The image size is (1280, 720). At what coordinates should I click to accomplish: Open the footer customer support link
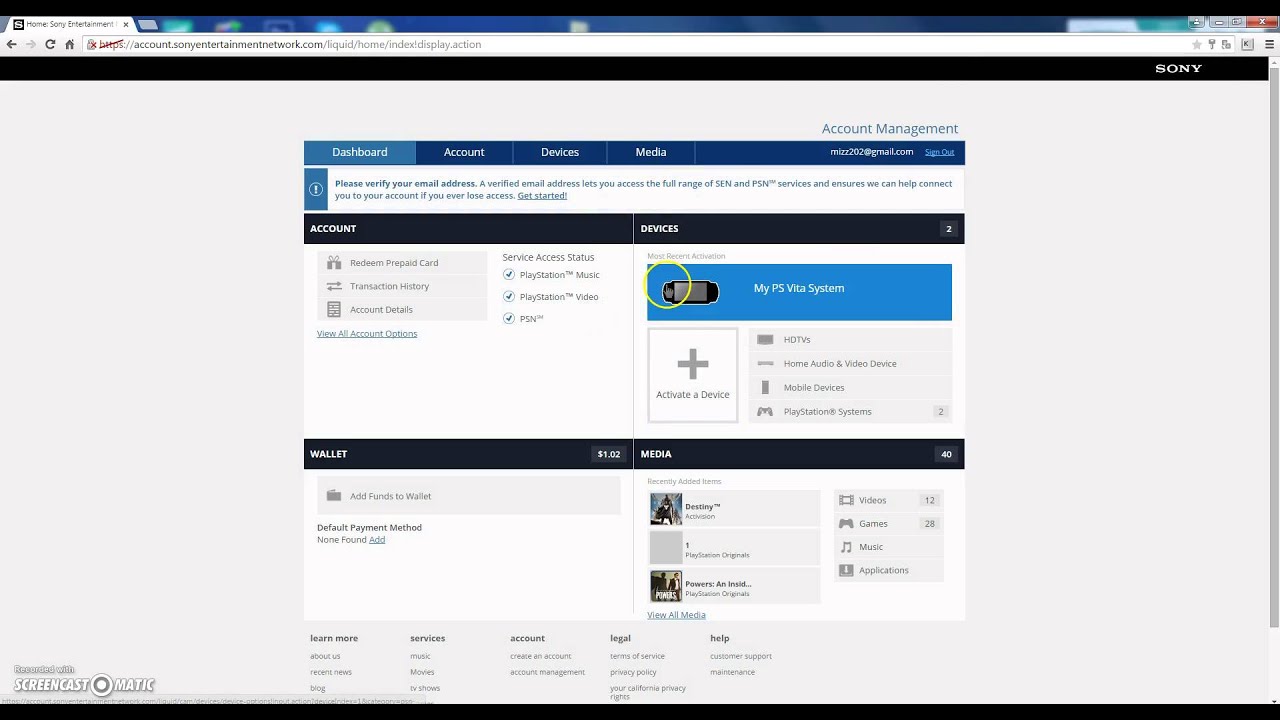(741, 656)
